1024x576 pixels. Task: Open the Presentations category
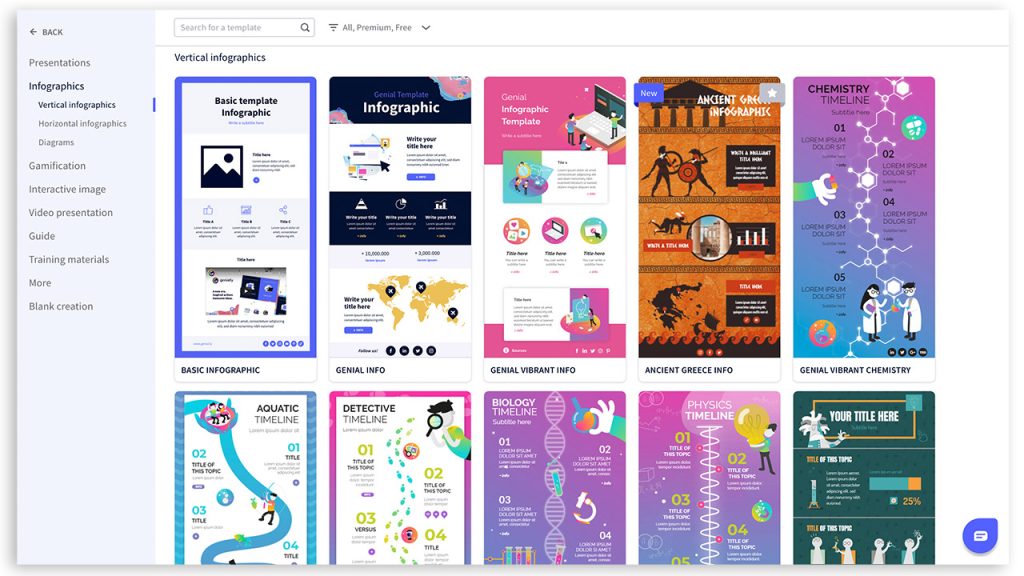(59, 63)
